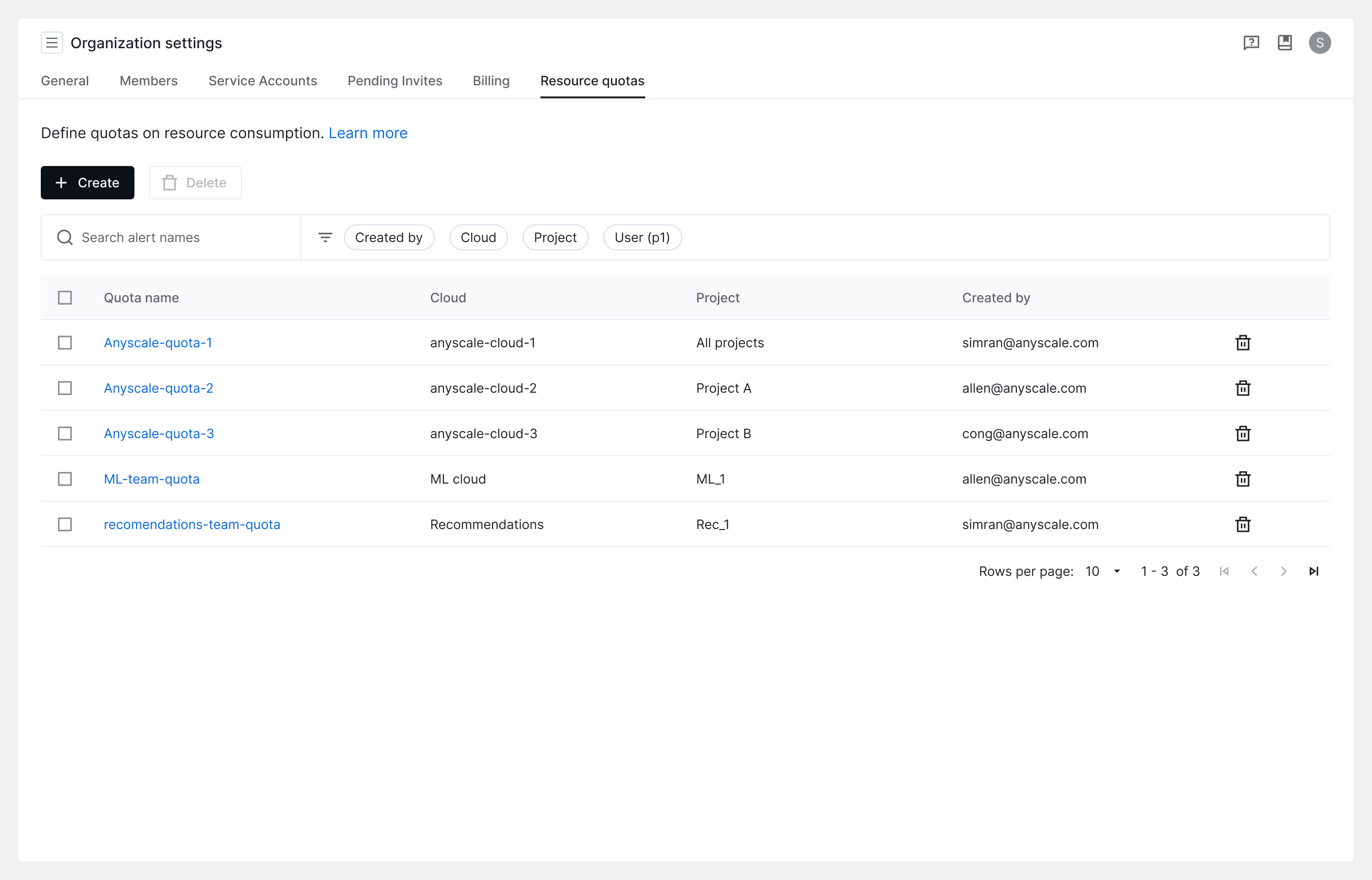
Task: Click the rows per page dropdown arrow
Action: pyautogui.click(x=1117, y=572)
